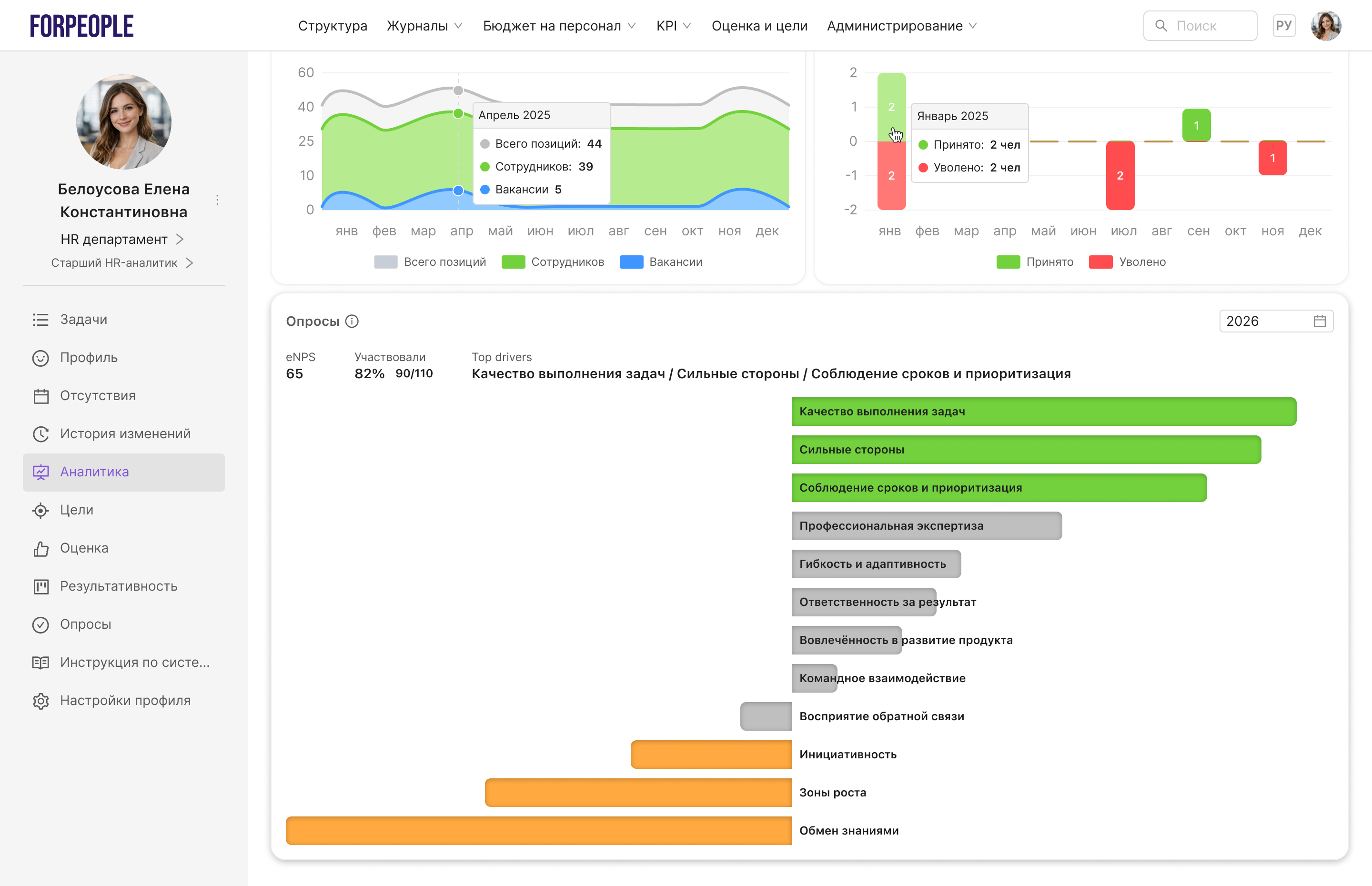Open the Администрирование dropdown

coord(901,26)
